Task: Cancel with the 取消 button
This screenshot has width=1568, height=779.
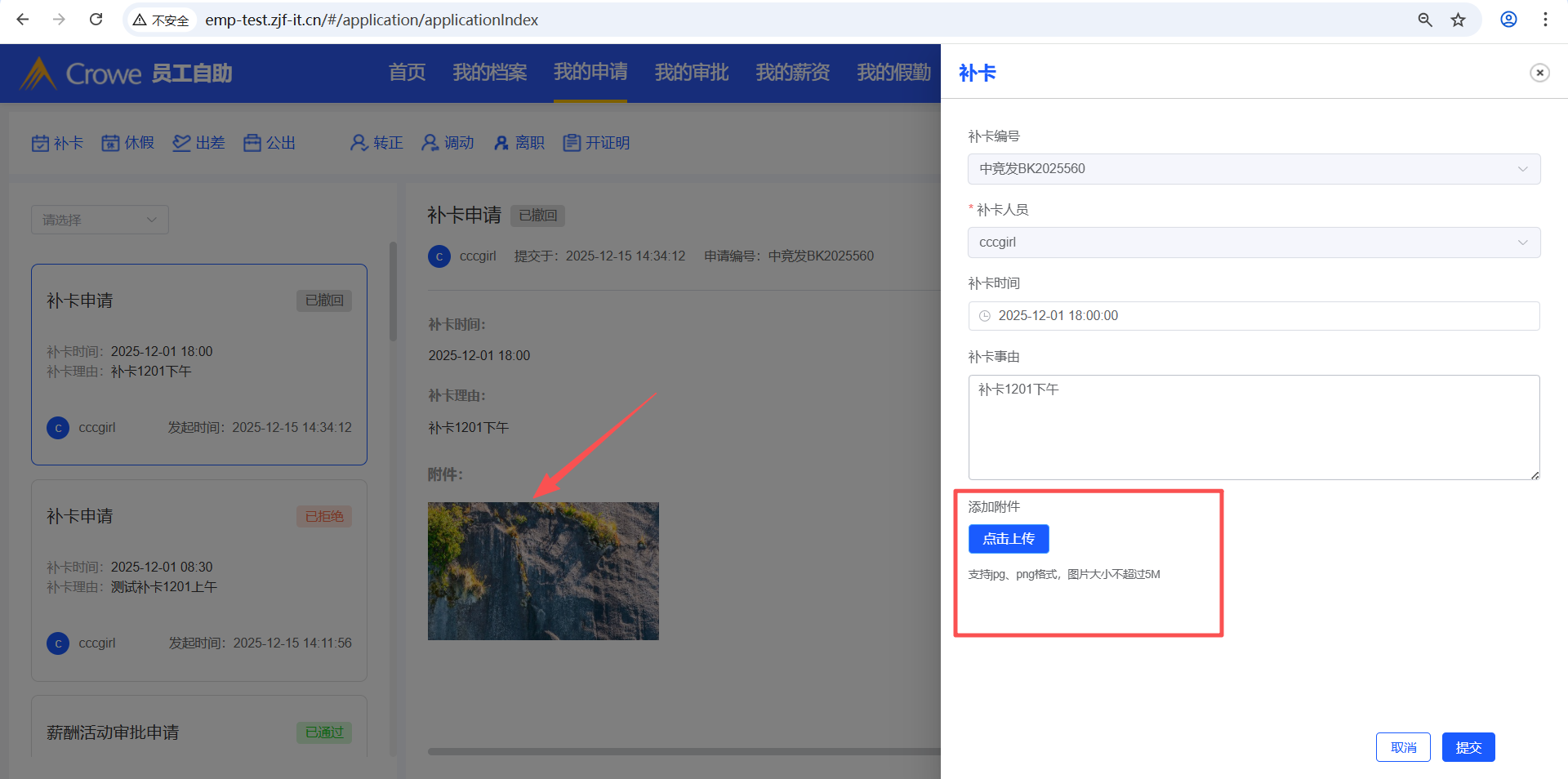Action: [1402, 747]
